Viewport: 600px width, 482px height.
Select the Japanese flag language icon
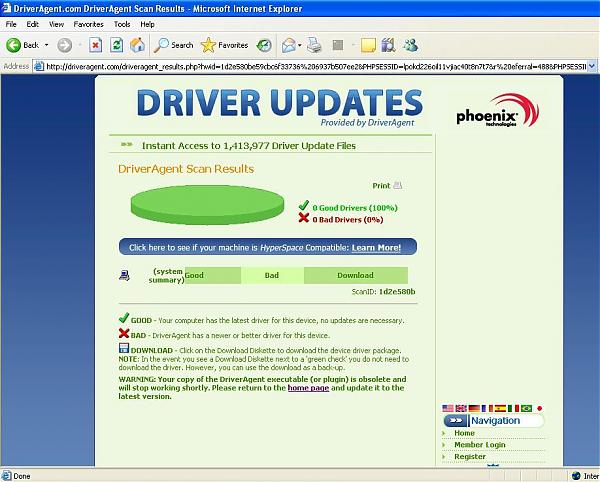[540, 408]
